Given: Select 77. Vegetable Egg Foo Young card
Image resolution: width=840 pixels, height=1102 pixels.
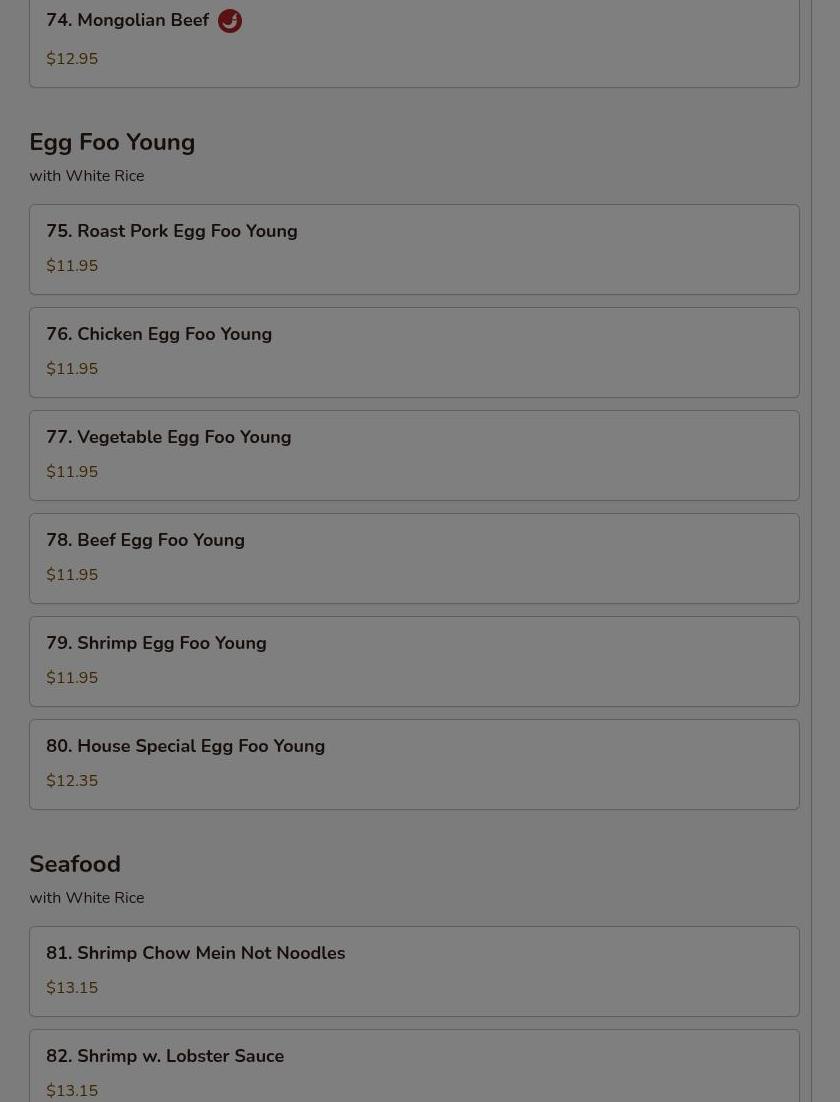Looking at the screenshot, I should tap(414, 455).
